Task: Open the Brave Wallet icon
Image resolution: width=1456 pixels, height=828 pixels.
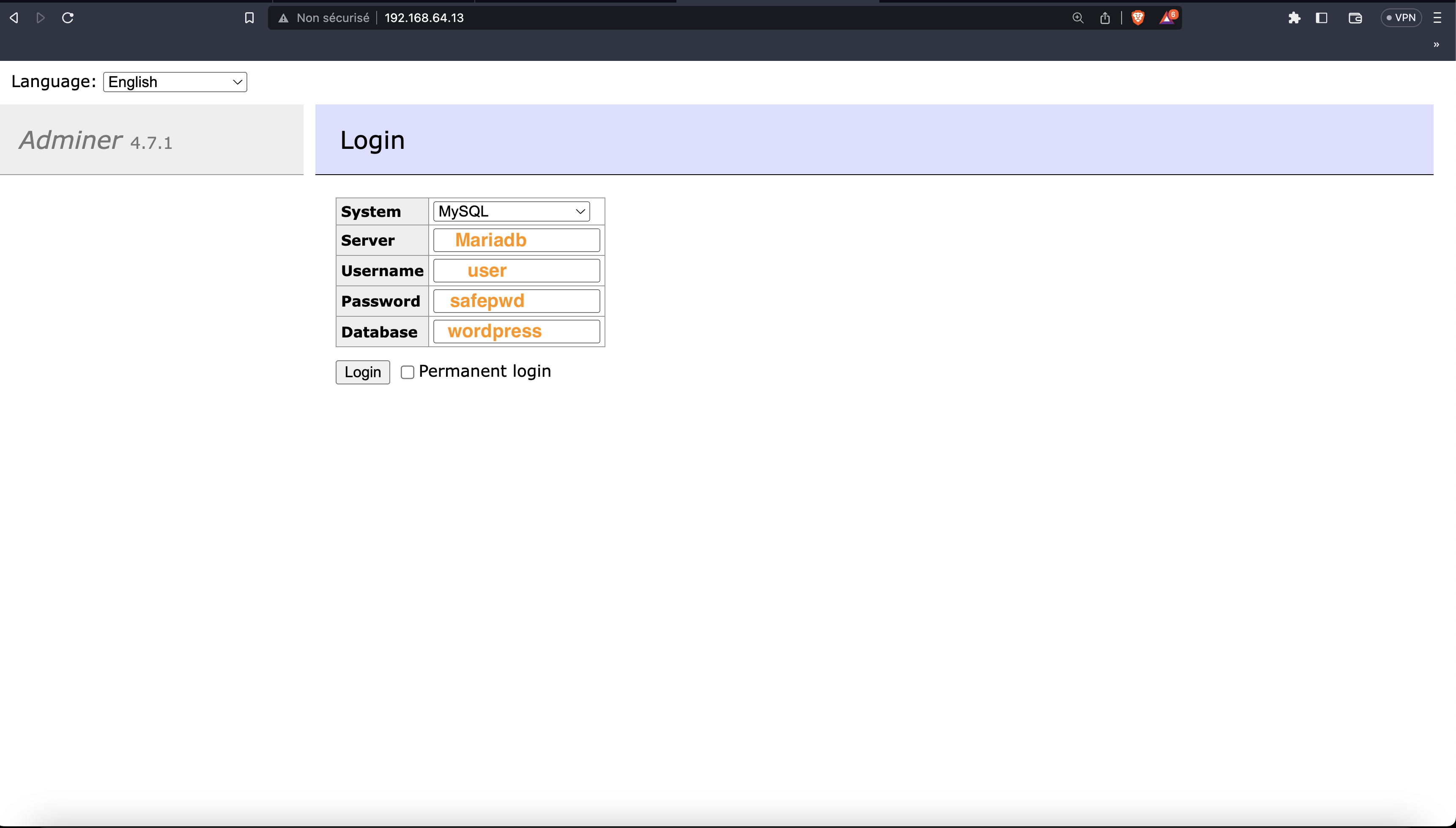Action: click(x=1355, y=18)
